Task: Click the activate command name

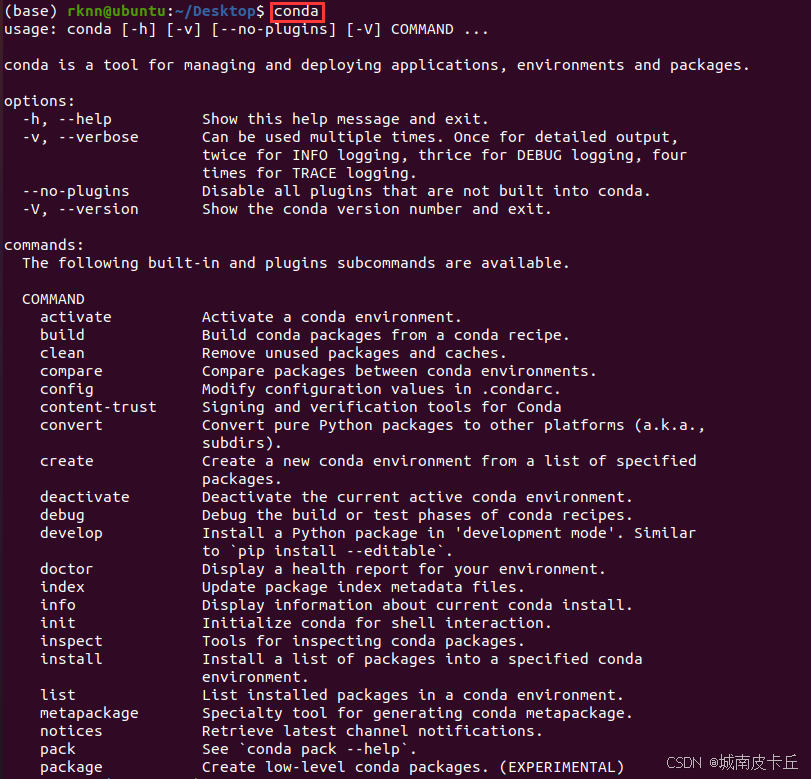Action: 76,317
